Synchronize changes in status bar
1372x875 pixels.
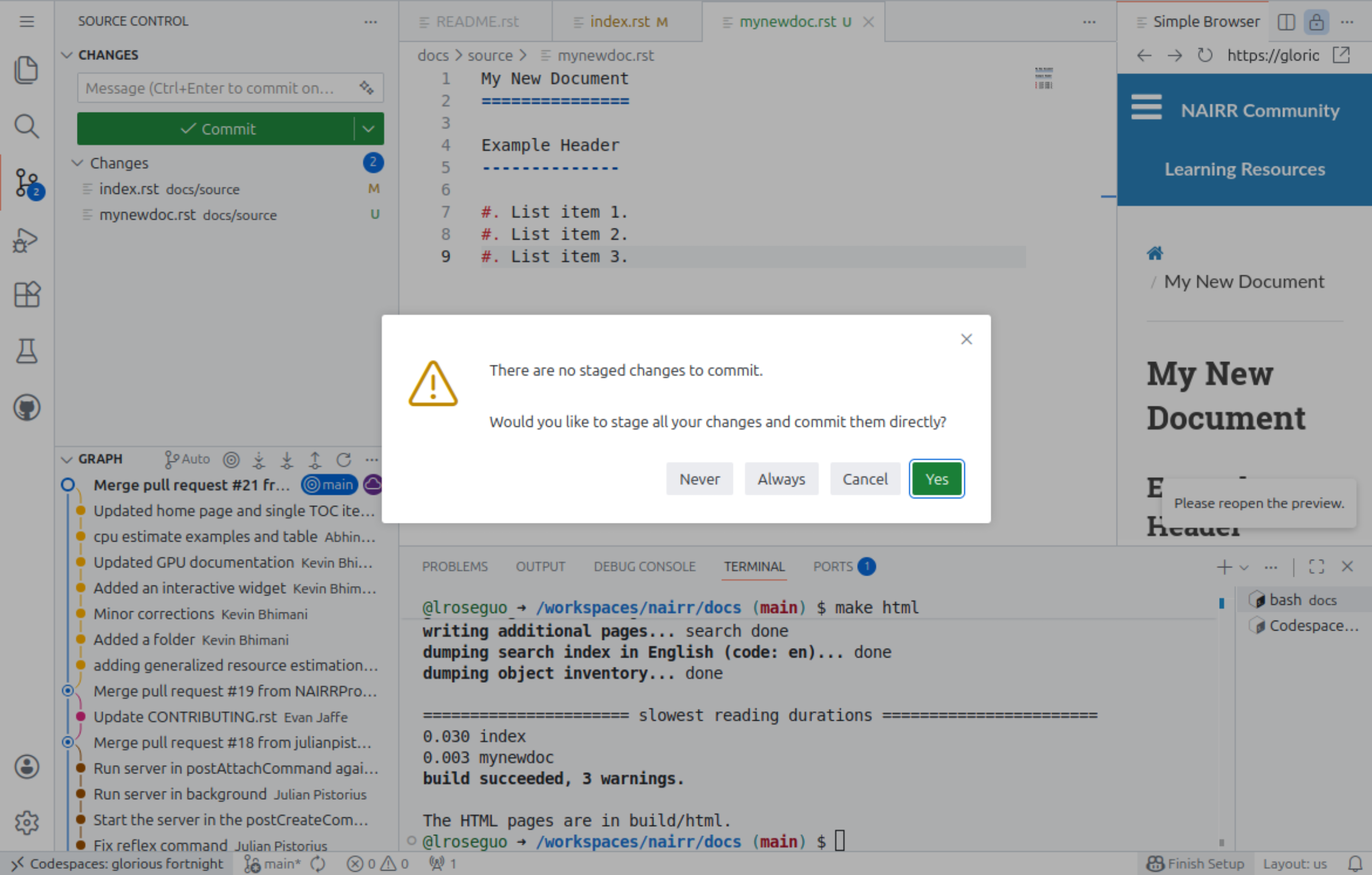(318, 863)
